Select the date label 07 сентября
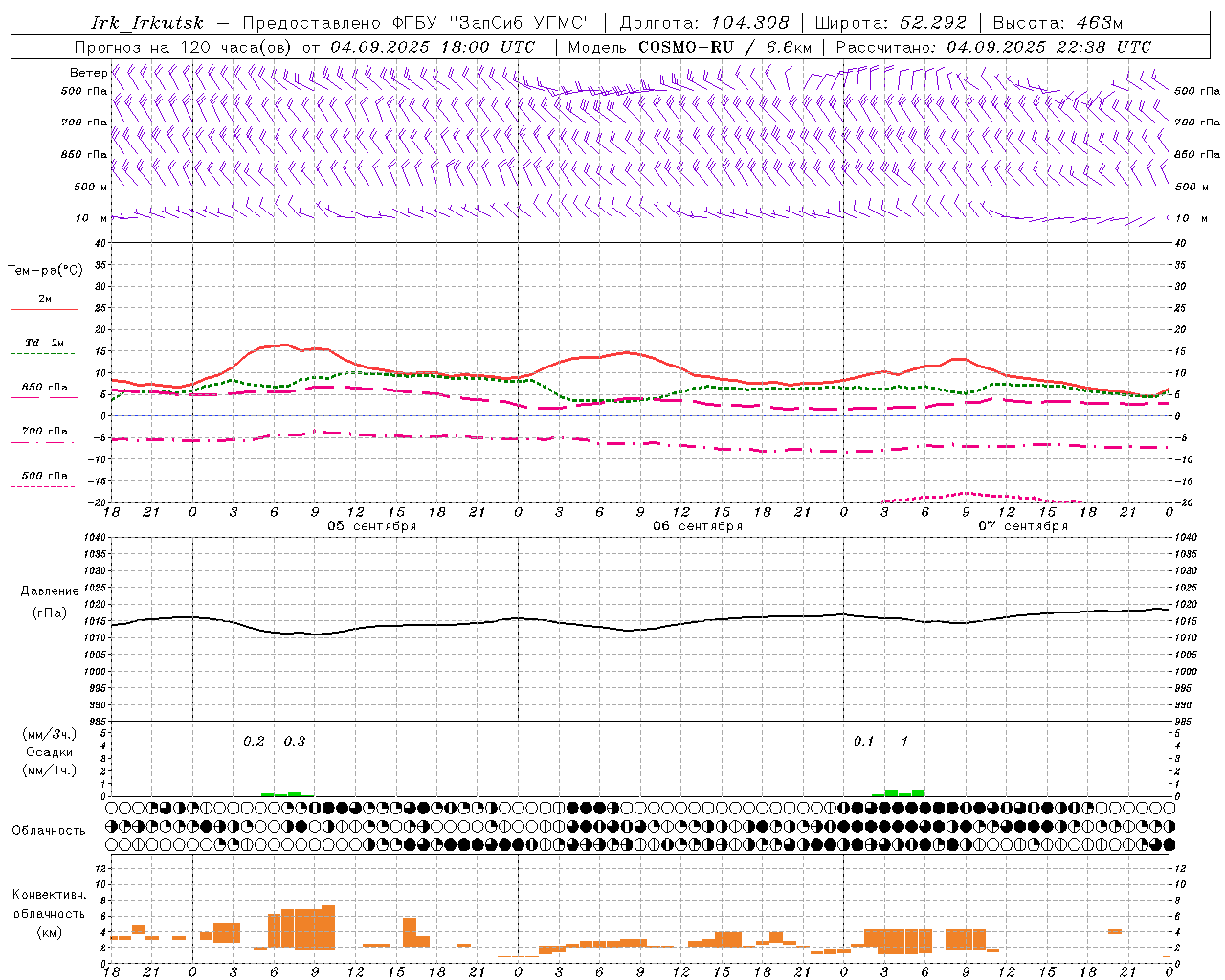 point(1023,526)
